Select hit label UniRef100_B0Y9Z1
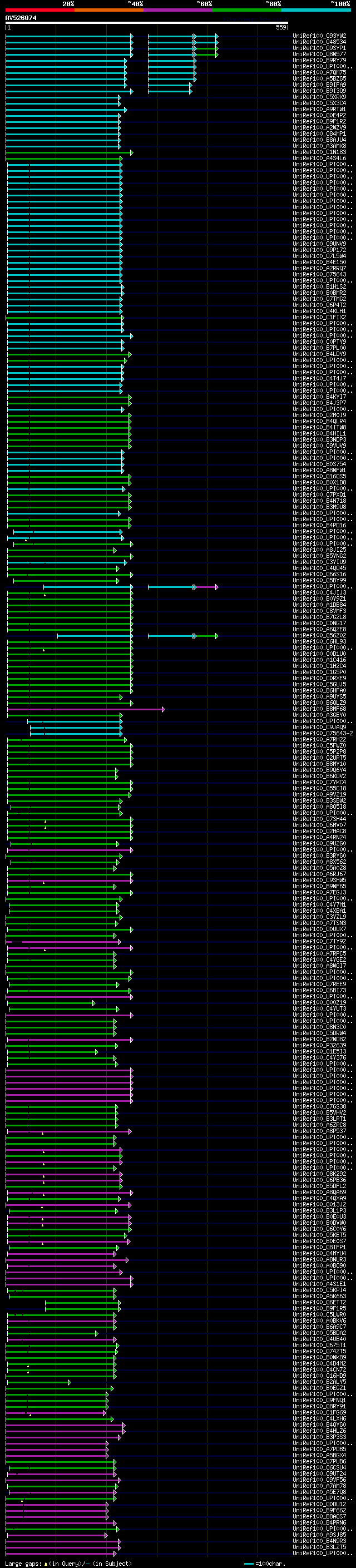Screen dimensions: 356x1568 point(319,599)
